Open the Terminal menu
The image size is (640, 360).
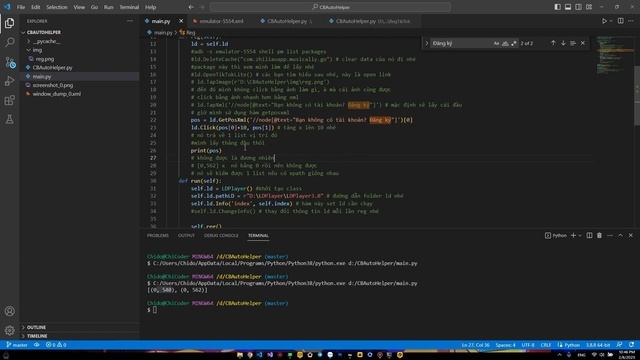click(129, 7)
